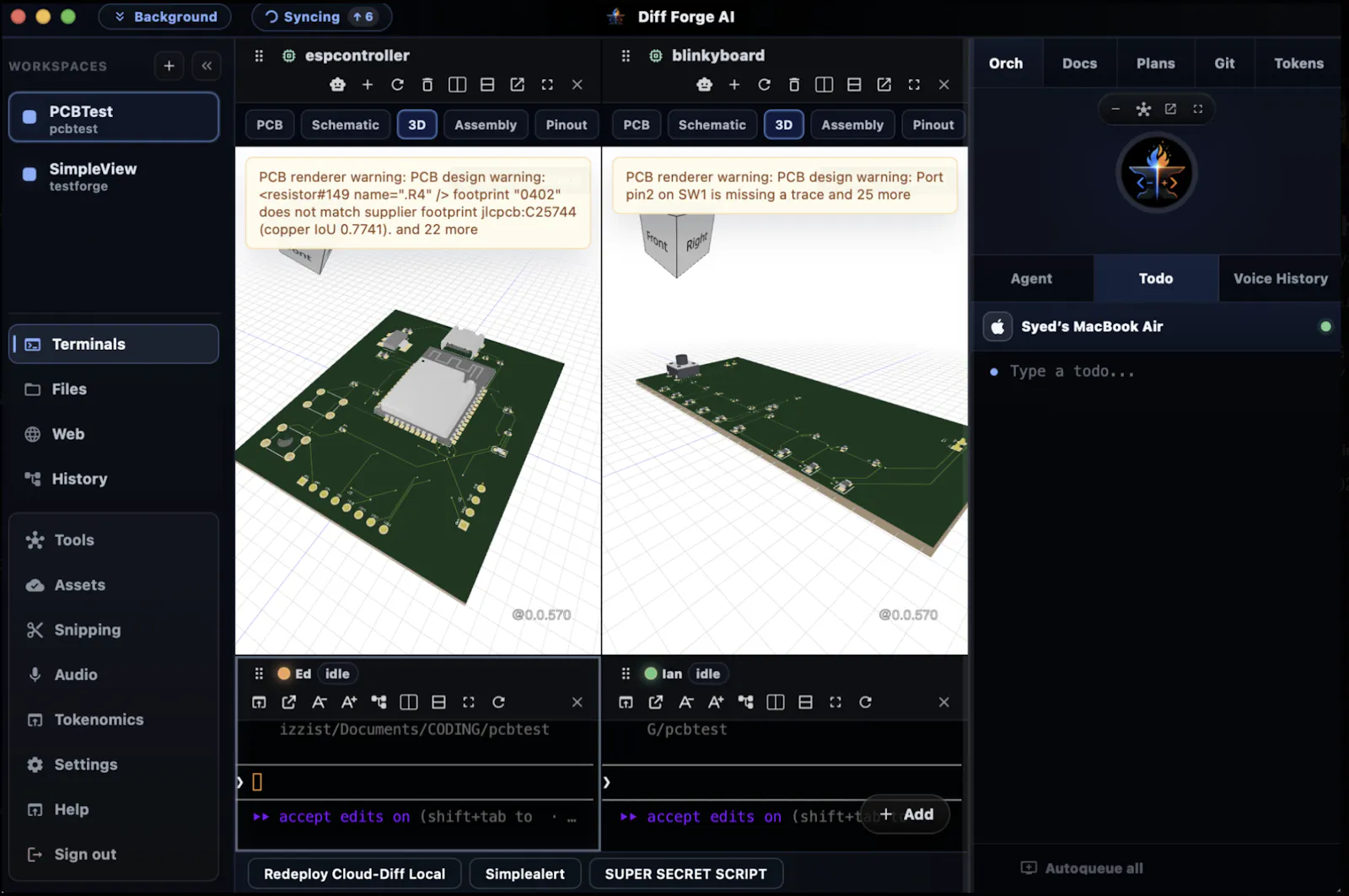
Task: Make Ian terminal fullscreen
Action: [836, 702]
